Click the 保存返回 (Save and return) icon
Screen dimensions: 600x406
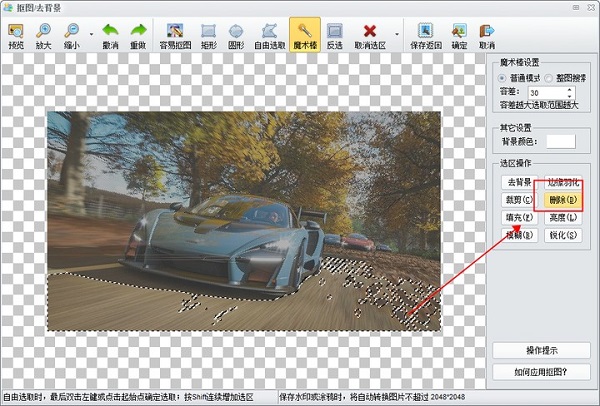pyautogui.click(x=426, y=35)
